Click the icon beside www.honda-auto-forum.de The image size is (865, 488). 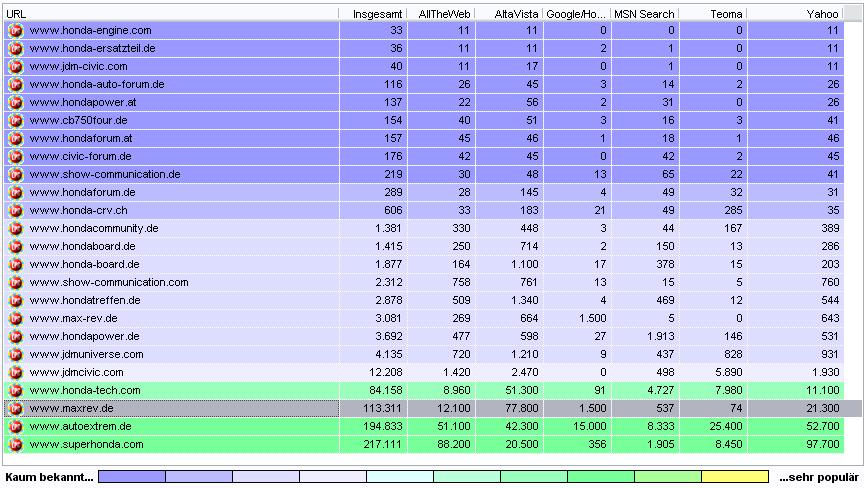click(x=15, y=84)
